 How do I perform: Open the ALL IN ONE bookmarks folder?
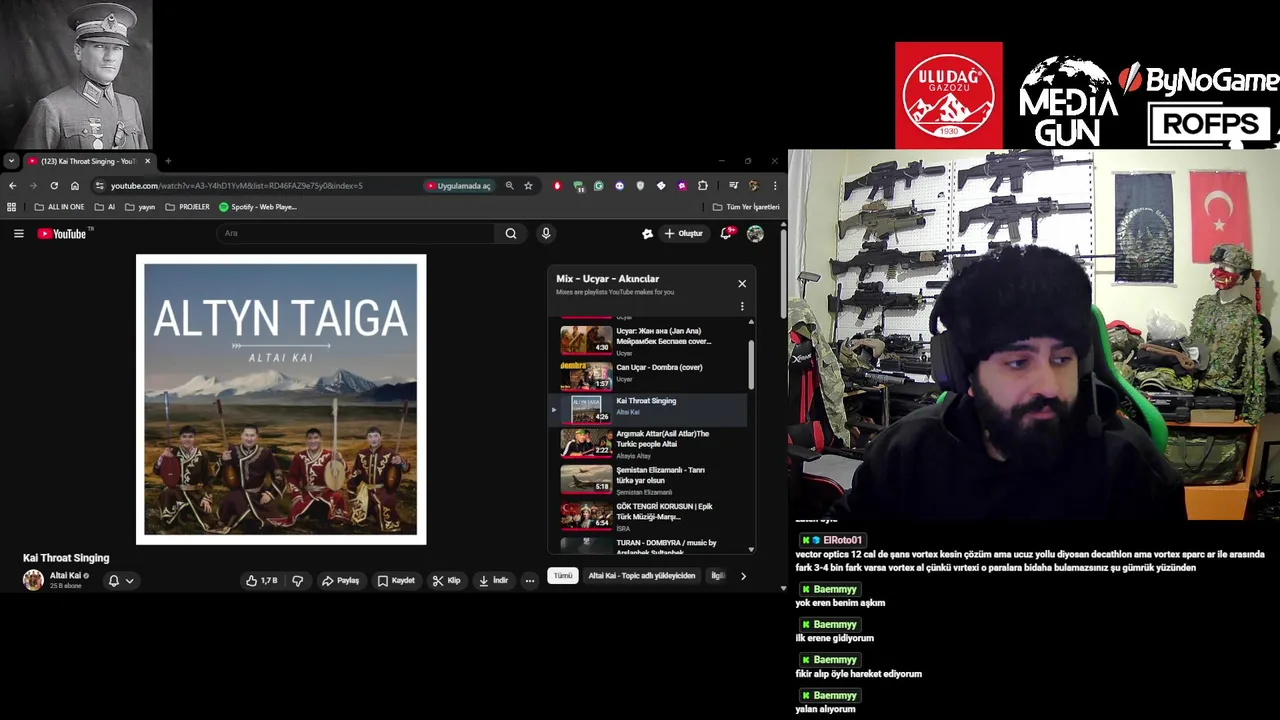pyautogui.click(x=59, y=207)
